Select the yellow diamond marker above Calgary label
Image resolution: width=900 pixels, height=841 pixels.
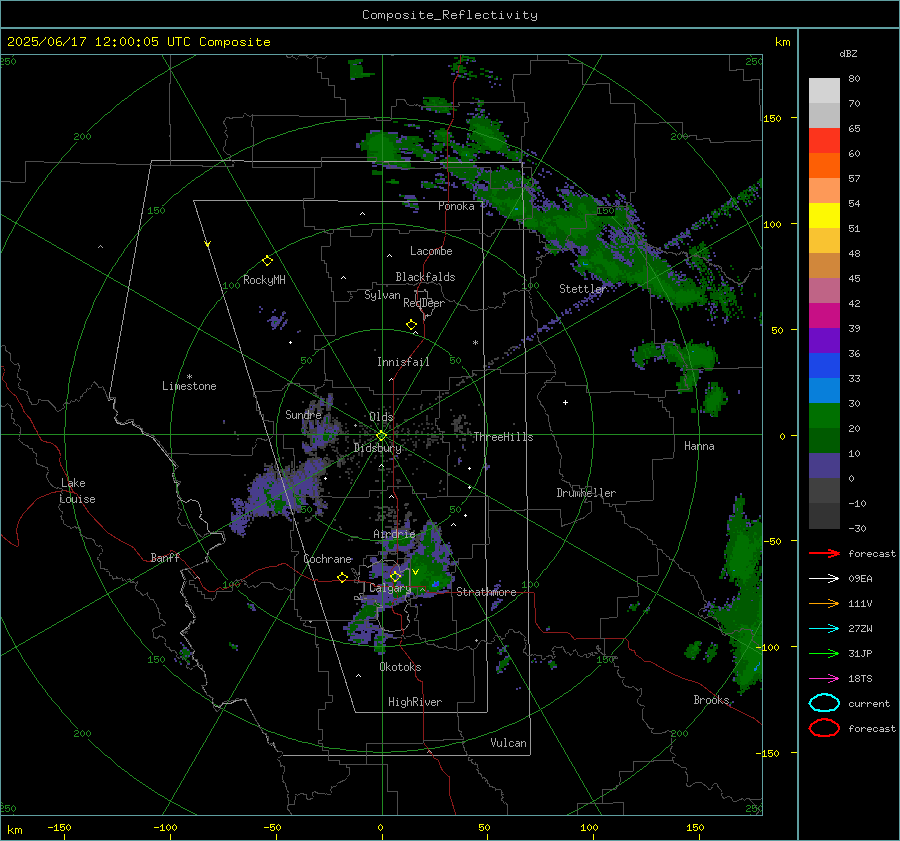pyautogui.click(x=395, y=576)
